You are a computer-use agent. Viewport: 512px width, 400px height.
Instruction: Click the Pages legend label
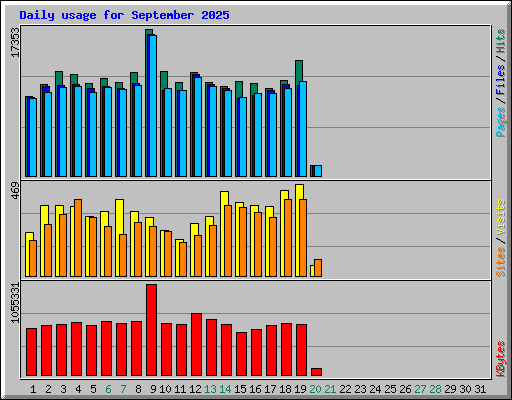click(501, 122)
